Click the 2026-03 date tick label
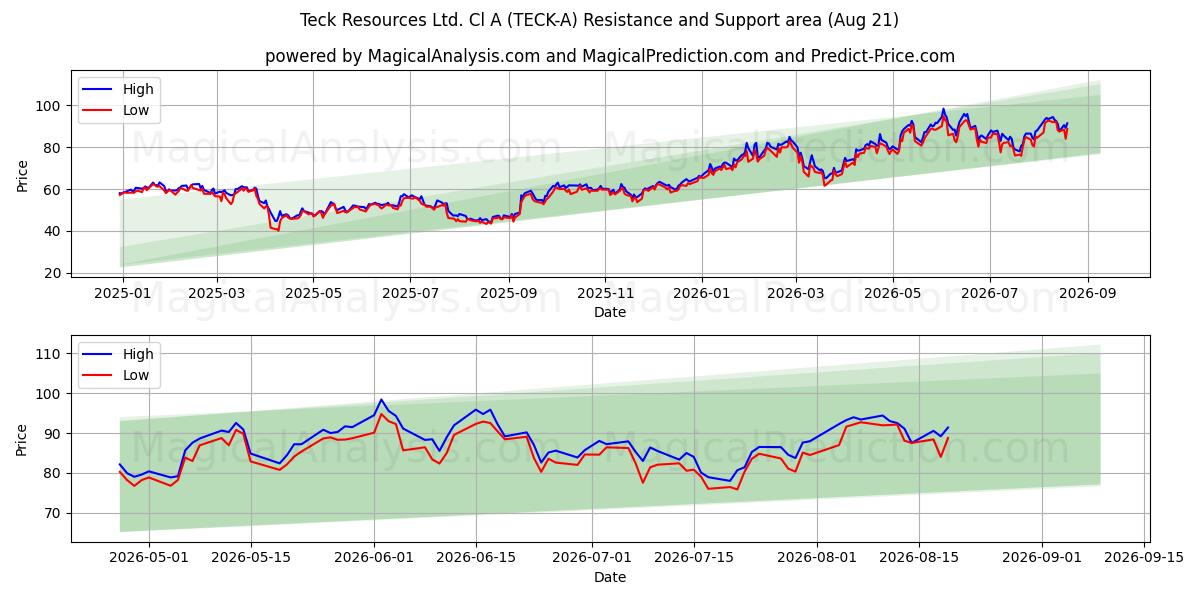Screen dimensions: 1200x600 point(796,293)
